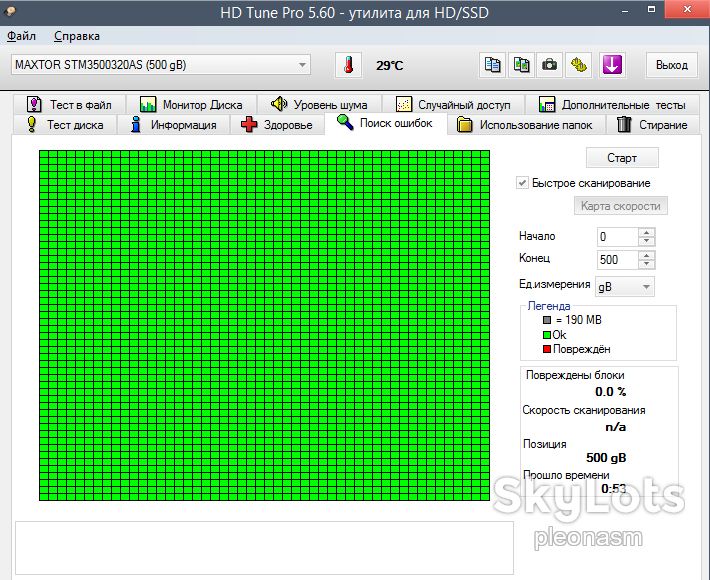710x580 pixels.
Task: Click the Начало value field
Action: (618, 237)
